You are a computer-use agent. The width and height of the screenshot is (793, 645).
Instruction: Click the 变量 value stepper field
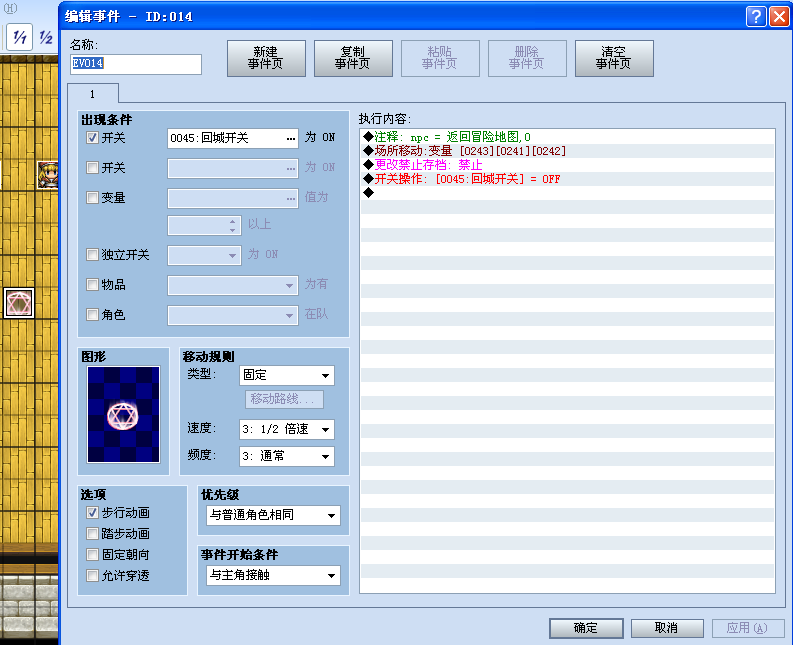coord(204,225)
